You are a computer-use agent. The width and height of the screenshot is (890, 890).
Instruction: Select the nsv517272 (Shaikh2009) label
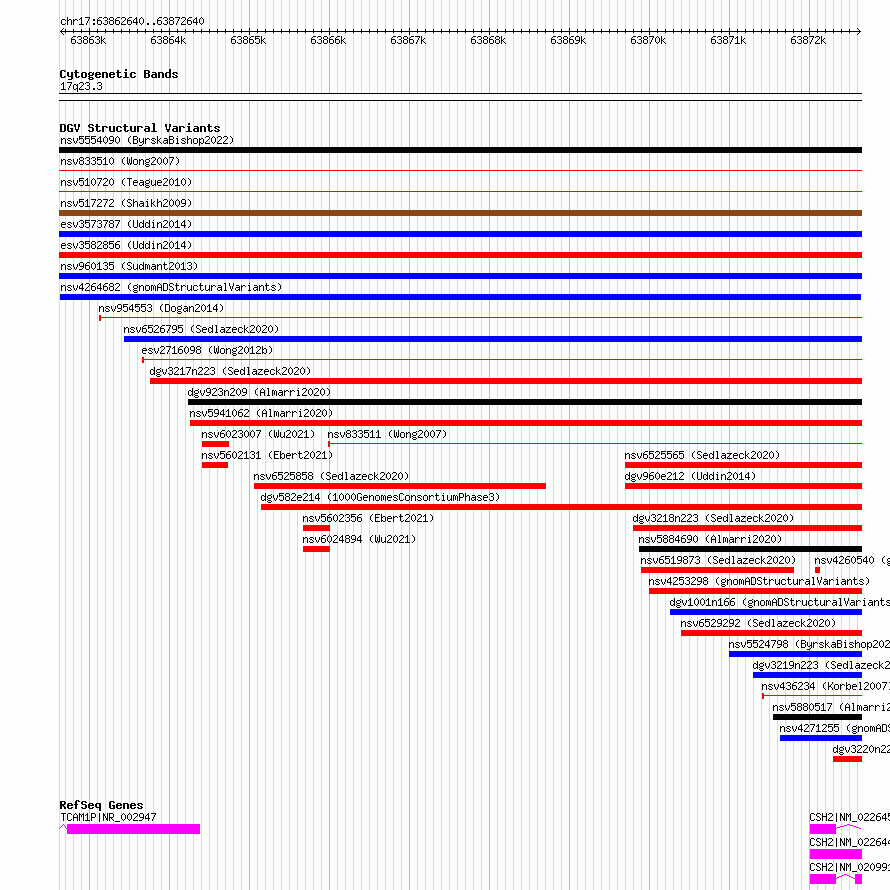point(126,203)
